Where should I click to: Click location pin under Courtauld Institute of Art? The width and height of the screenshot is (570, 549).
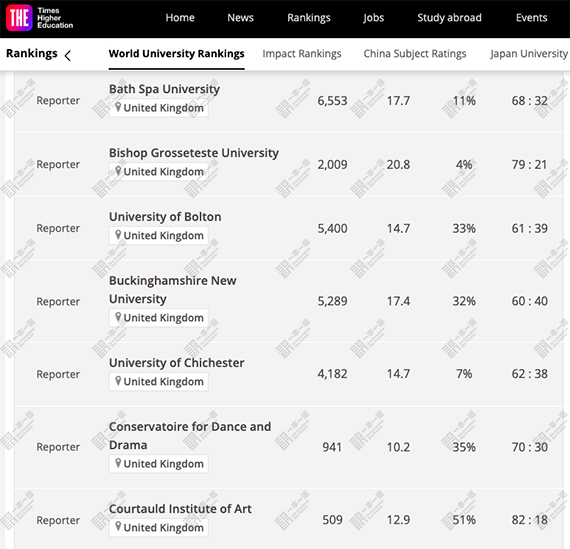point(118,527)
